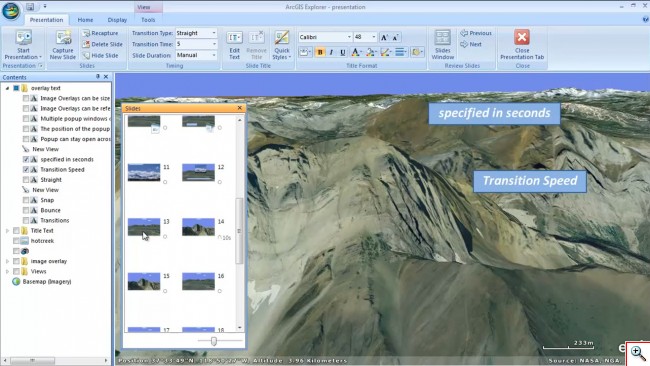Toggle bold title formatting
The width and height of the screenshot is (650, 366).
320,52
